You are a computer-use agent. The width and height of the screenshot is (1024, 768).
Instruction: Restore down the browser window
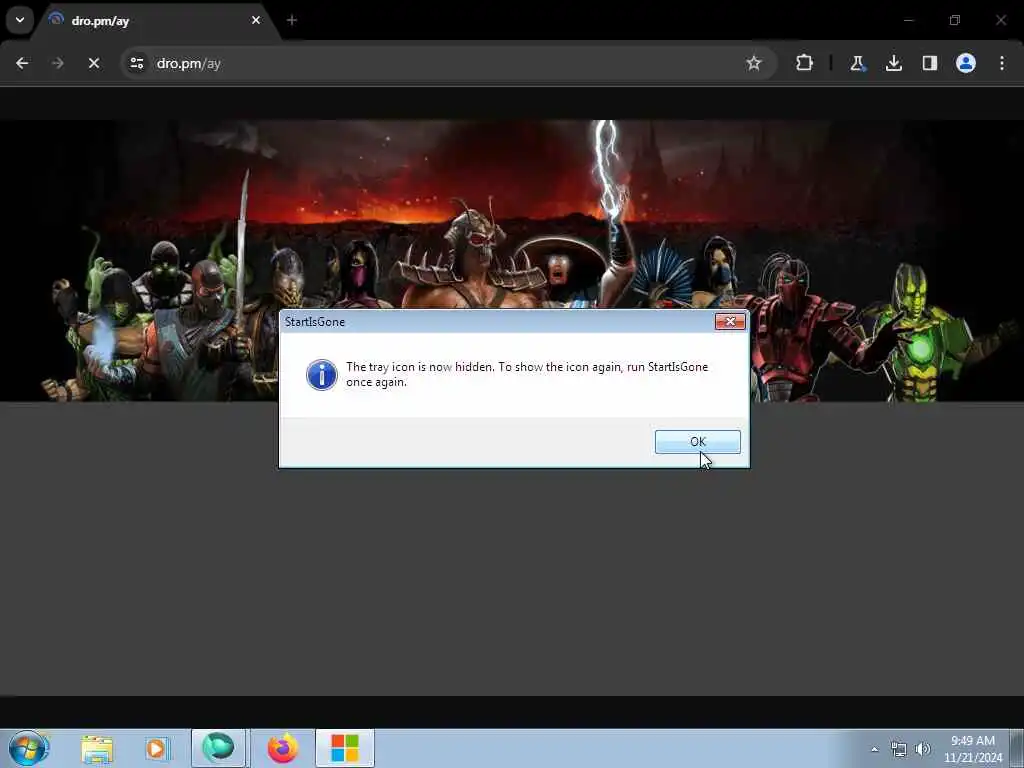pyautogui.click(x=955, y=20)
